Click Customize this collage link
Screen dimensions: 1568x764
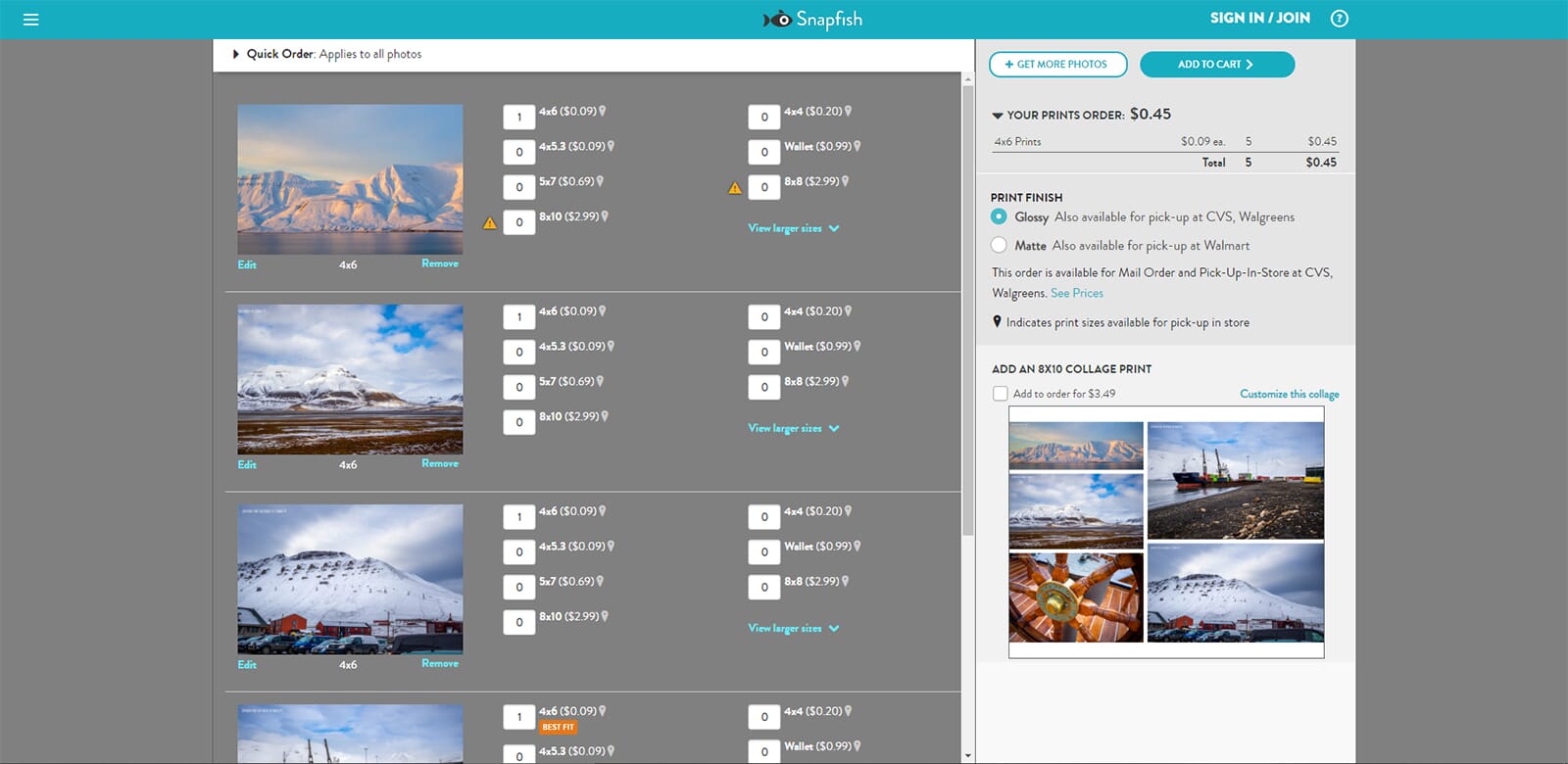[x=1289, y=394]
